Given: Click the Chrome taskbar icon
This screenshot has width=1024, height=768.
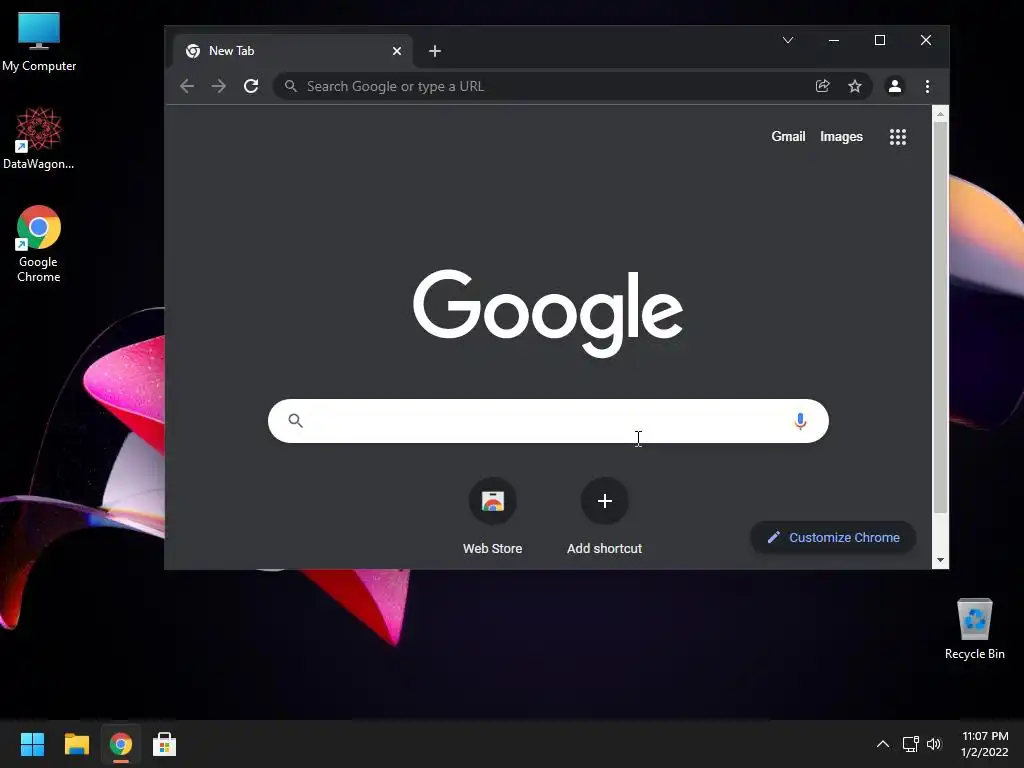Looking at the screenshot, I should [121, 744].
